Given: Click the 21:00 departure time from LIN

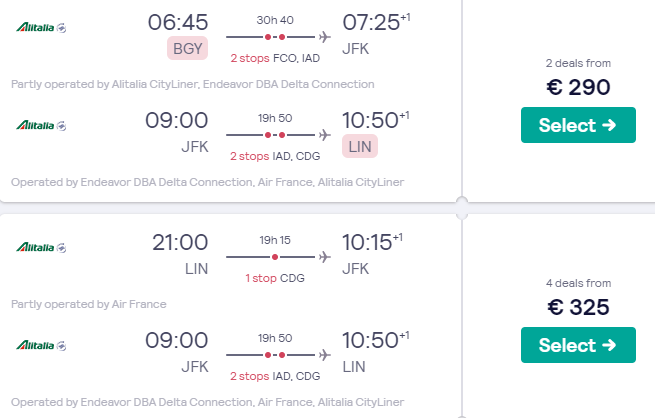Looking at the screenshot, I should pyautogui.click(x=180, y=243).
